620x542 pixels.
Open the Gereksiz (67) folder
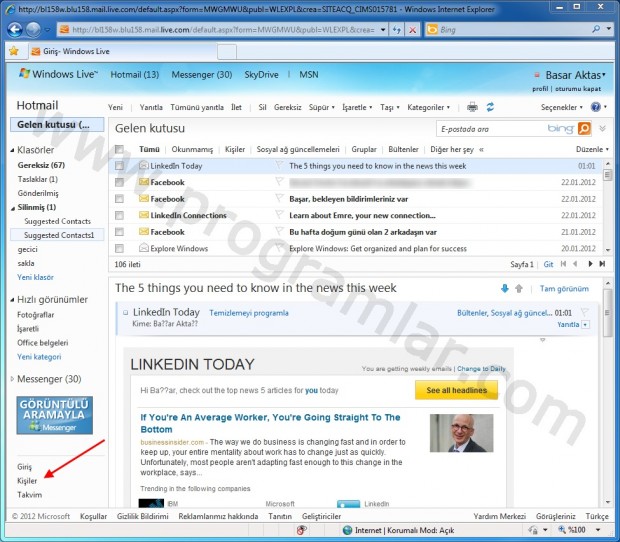(41, 165)
